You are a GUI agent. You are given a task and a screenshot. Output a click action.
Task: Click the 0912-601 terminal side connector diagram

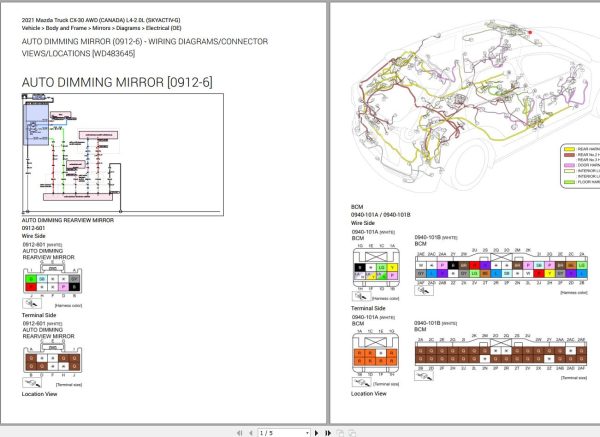click(52, 358)
